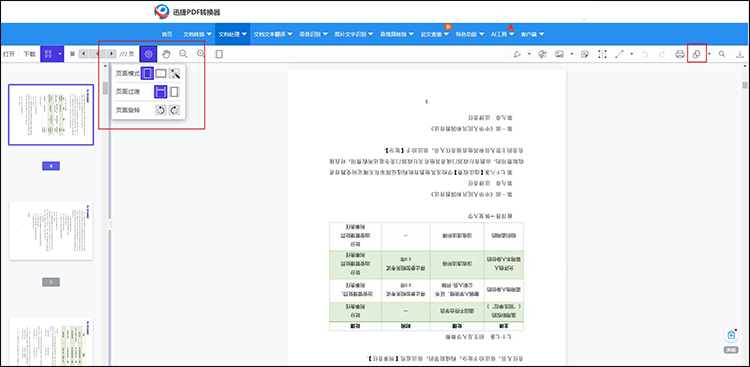
Task: Open the 论文查重 menu
Action: tap(435, 34)
